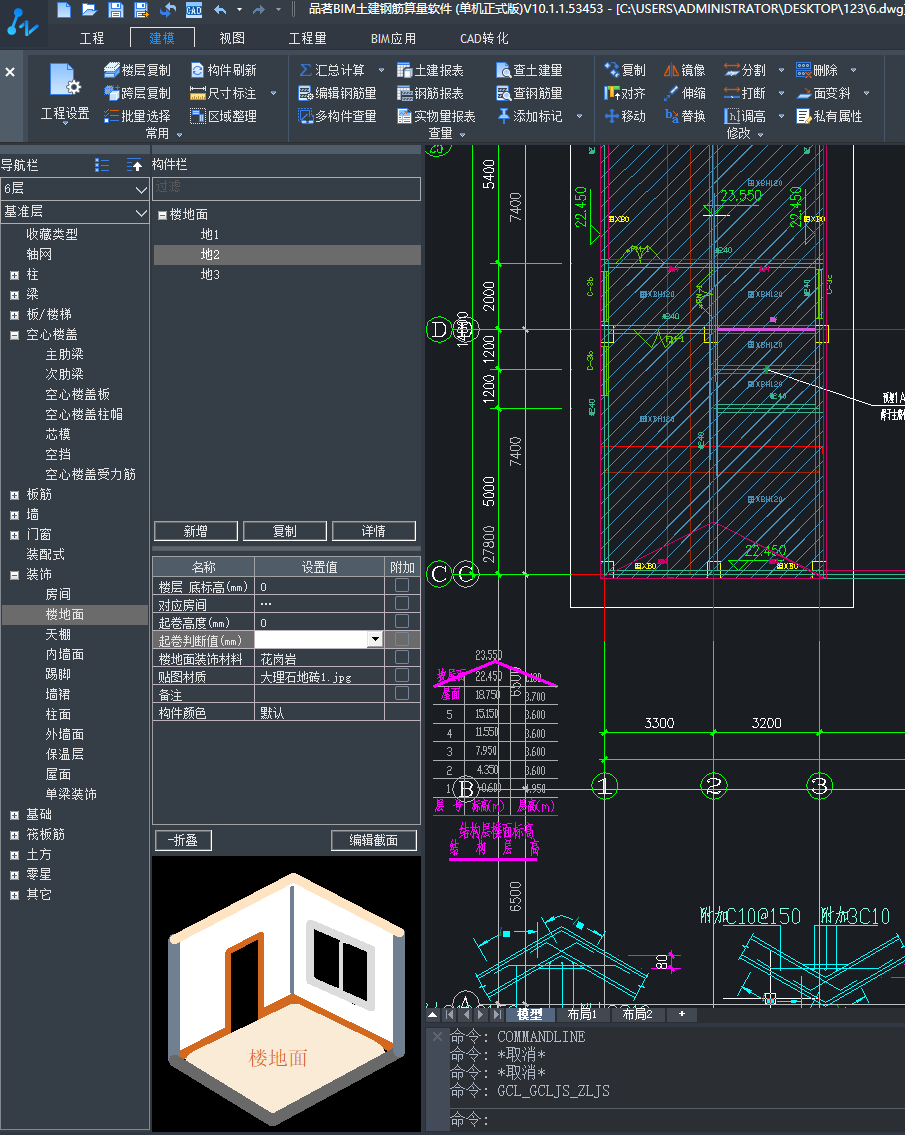This screenshot has width=905, height=1135.
Task: Expand the 板/楼梯 tree node
Action: (x=14, y=315)
